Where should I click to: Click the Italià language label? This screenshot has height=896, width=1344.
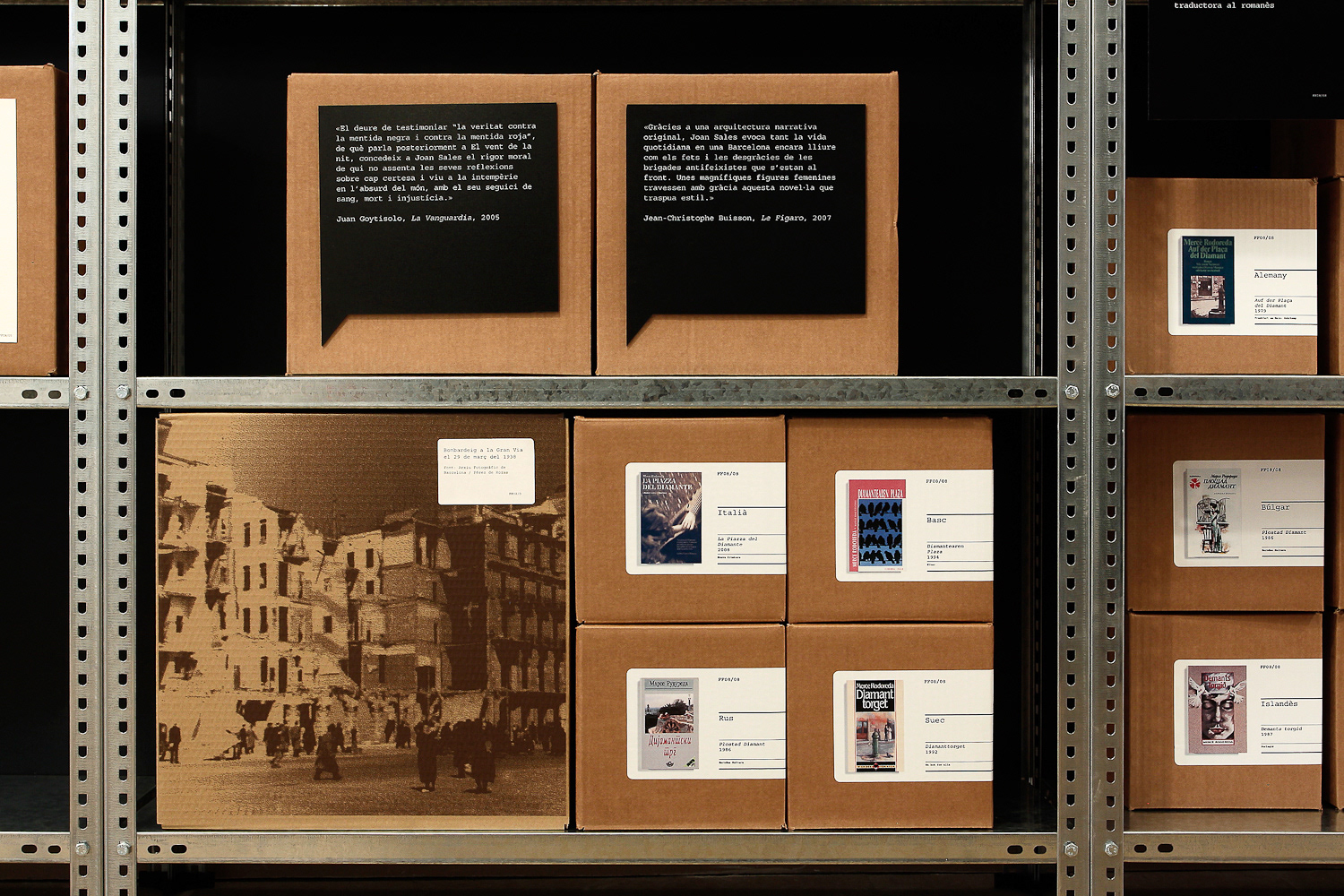pos(732,513)
